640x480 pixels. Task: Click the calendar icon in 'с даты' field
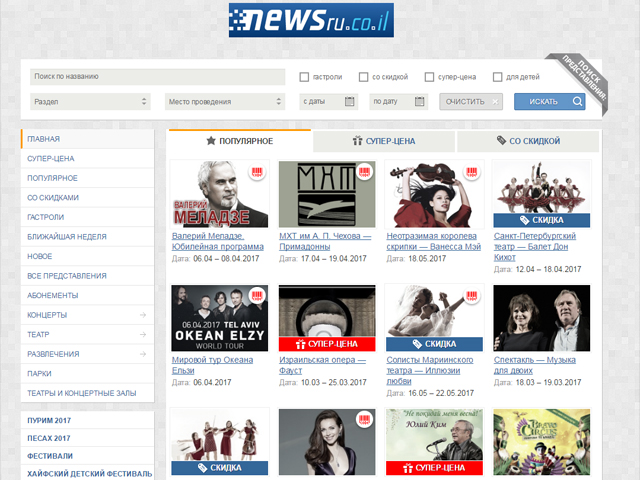click(x=349, y=101)
